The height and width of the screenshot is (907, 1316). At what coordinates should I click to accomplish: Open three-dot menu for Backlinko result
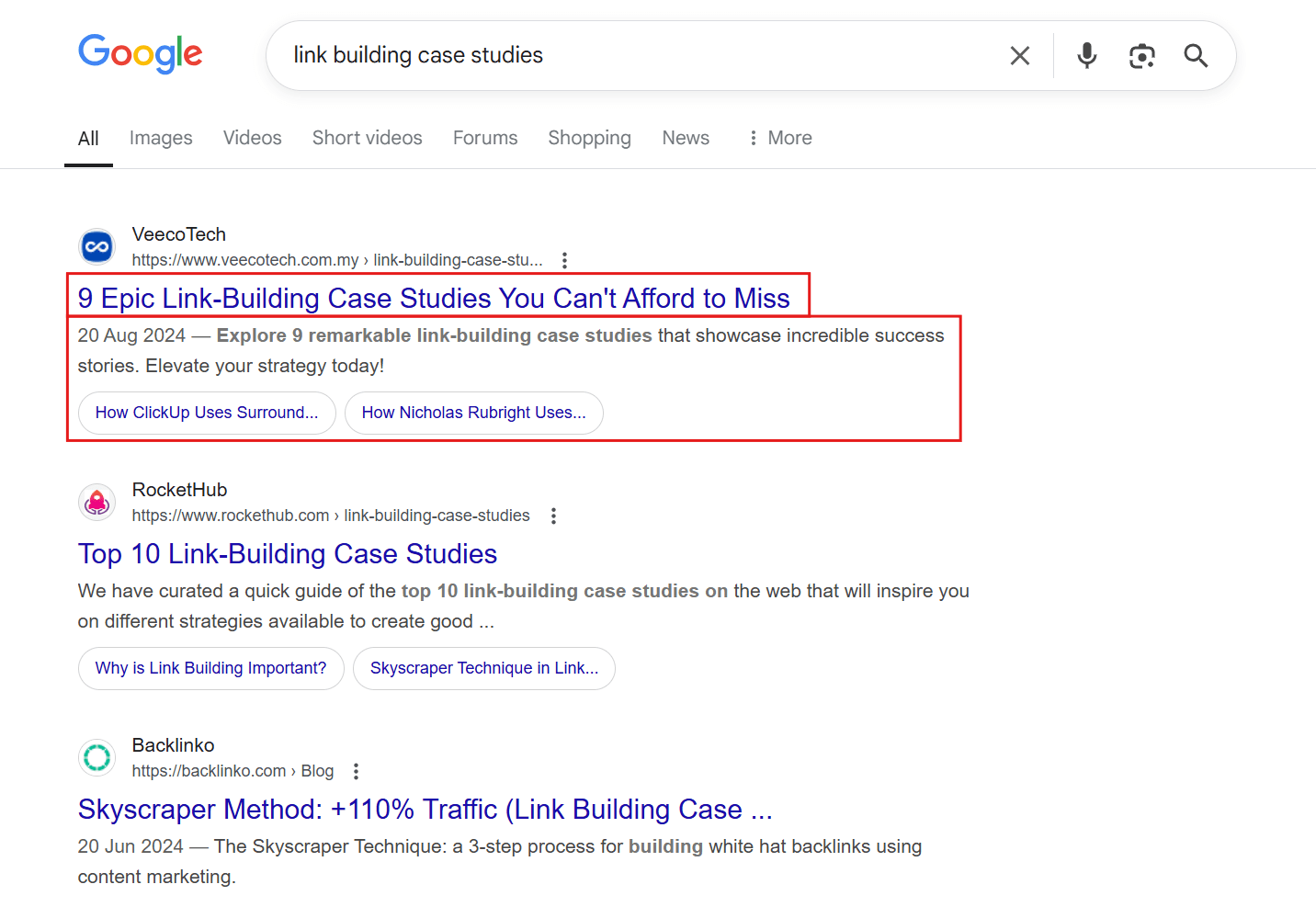click(x=356, y=771)
